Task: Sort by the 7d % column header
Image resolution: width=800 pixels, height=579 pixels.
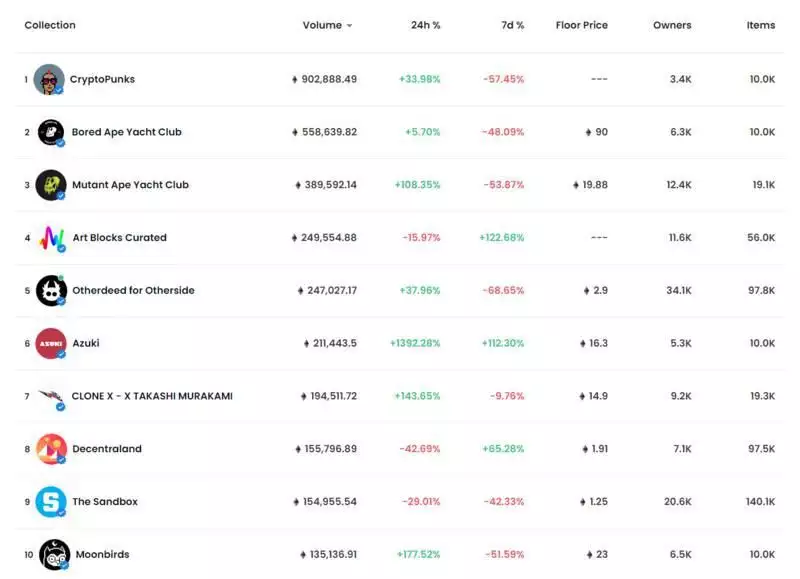Action: click(x=512, y=25)
